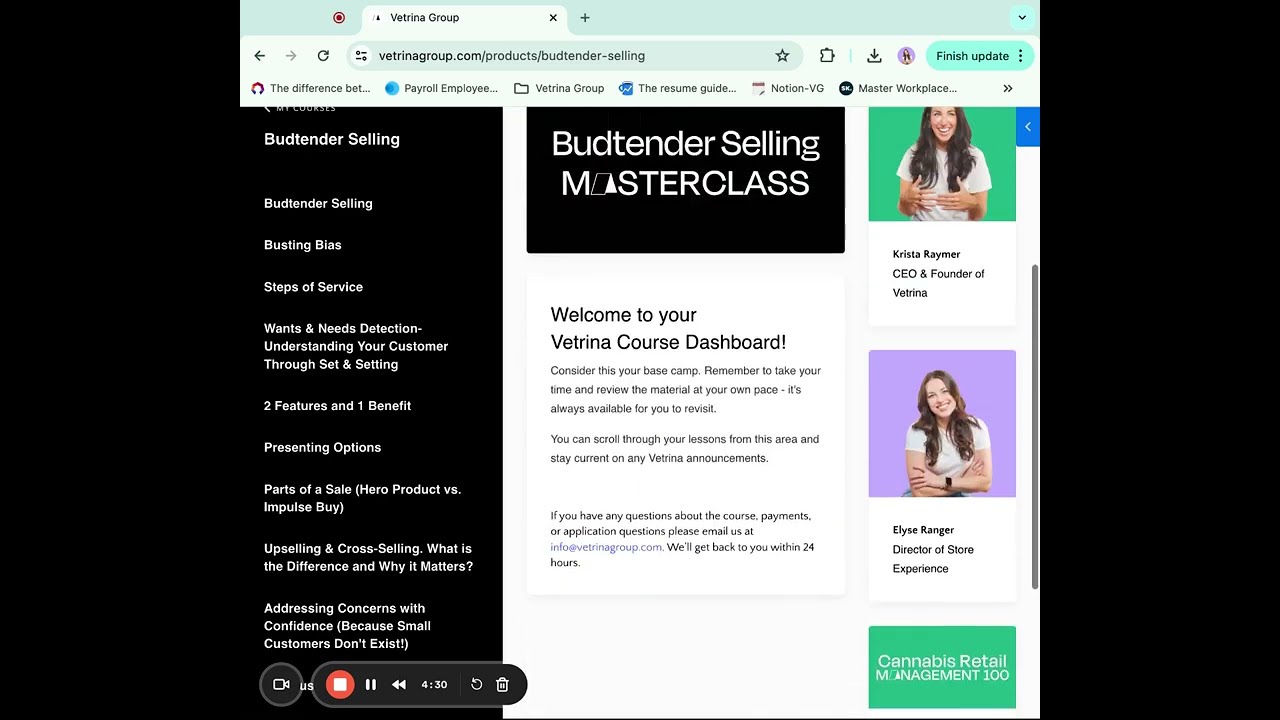Image resolution: width=1280 pixels, height=720 pixels.
Task: Open 'The difference bet...' bookmark
Action: coord(310,88)
